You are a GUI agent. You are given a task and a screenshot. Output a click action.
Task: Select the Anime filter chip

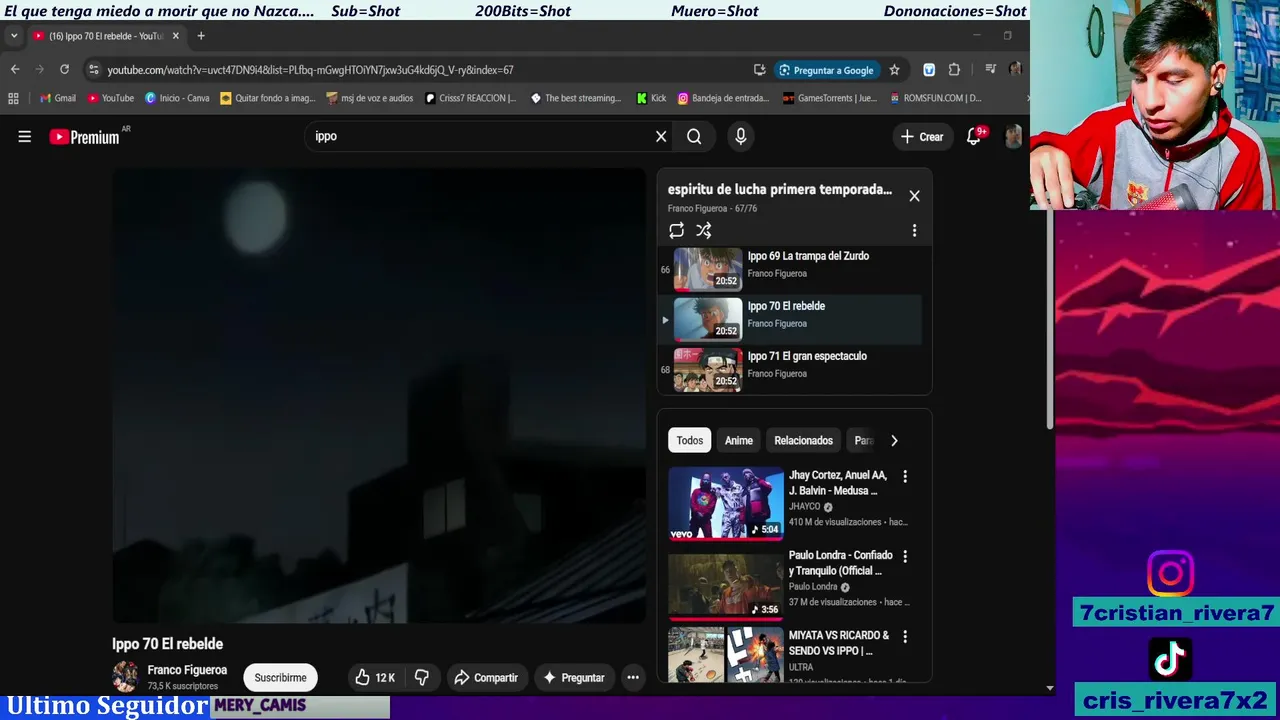(739, 441)
